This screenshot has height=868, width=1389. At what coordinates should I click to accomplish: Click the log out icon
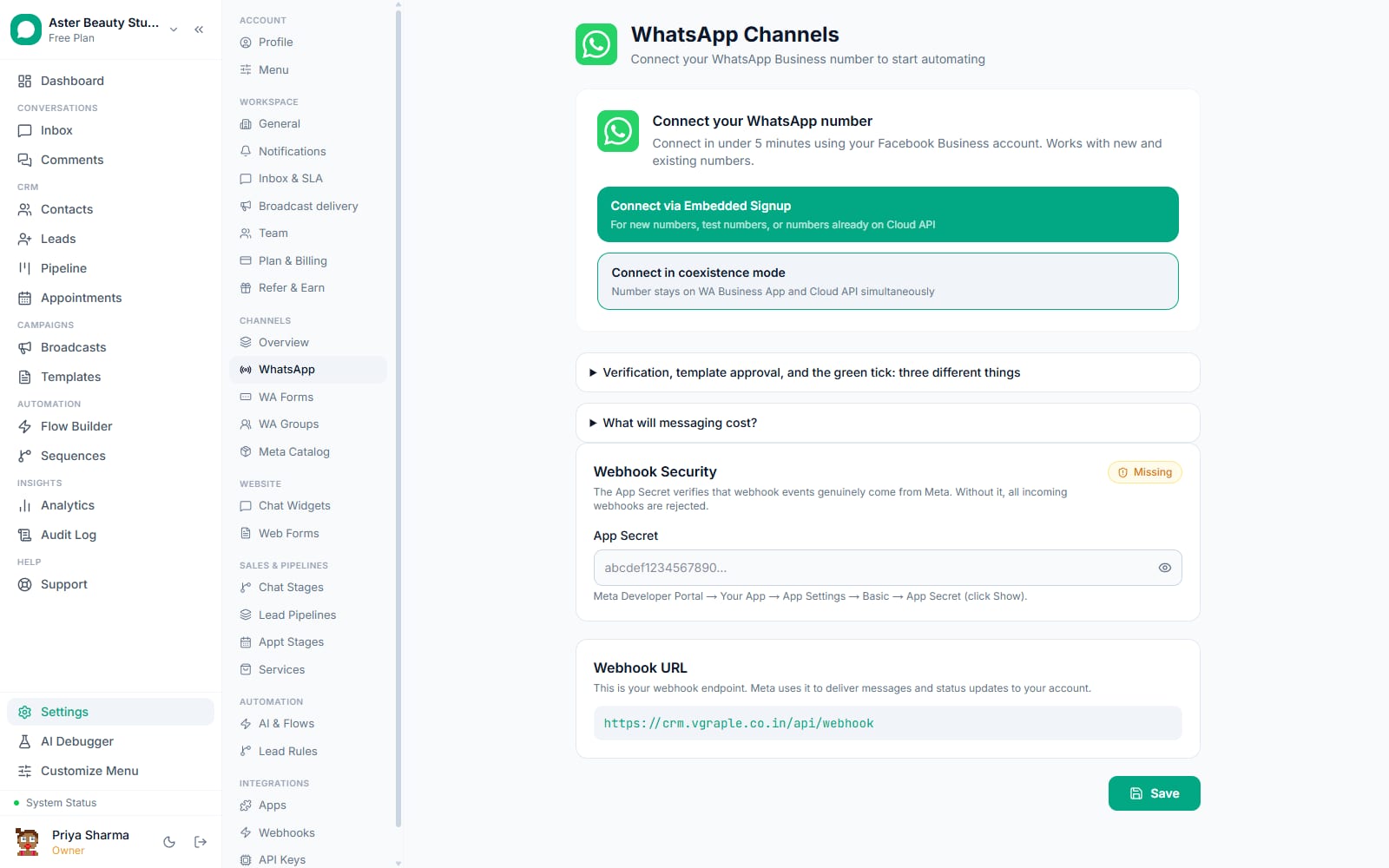click(201, 842)
